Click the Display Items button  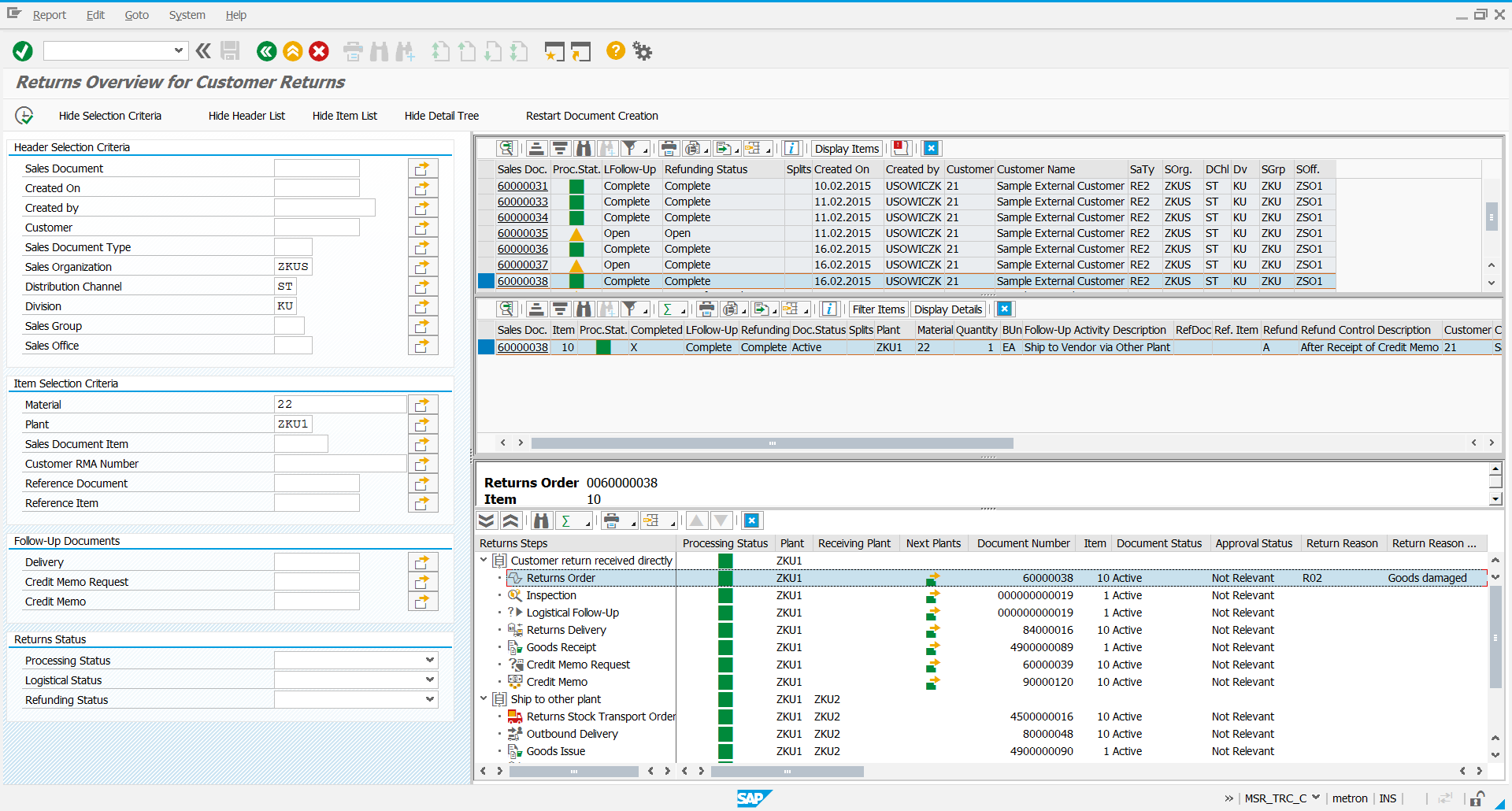coord(847,148)
